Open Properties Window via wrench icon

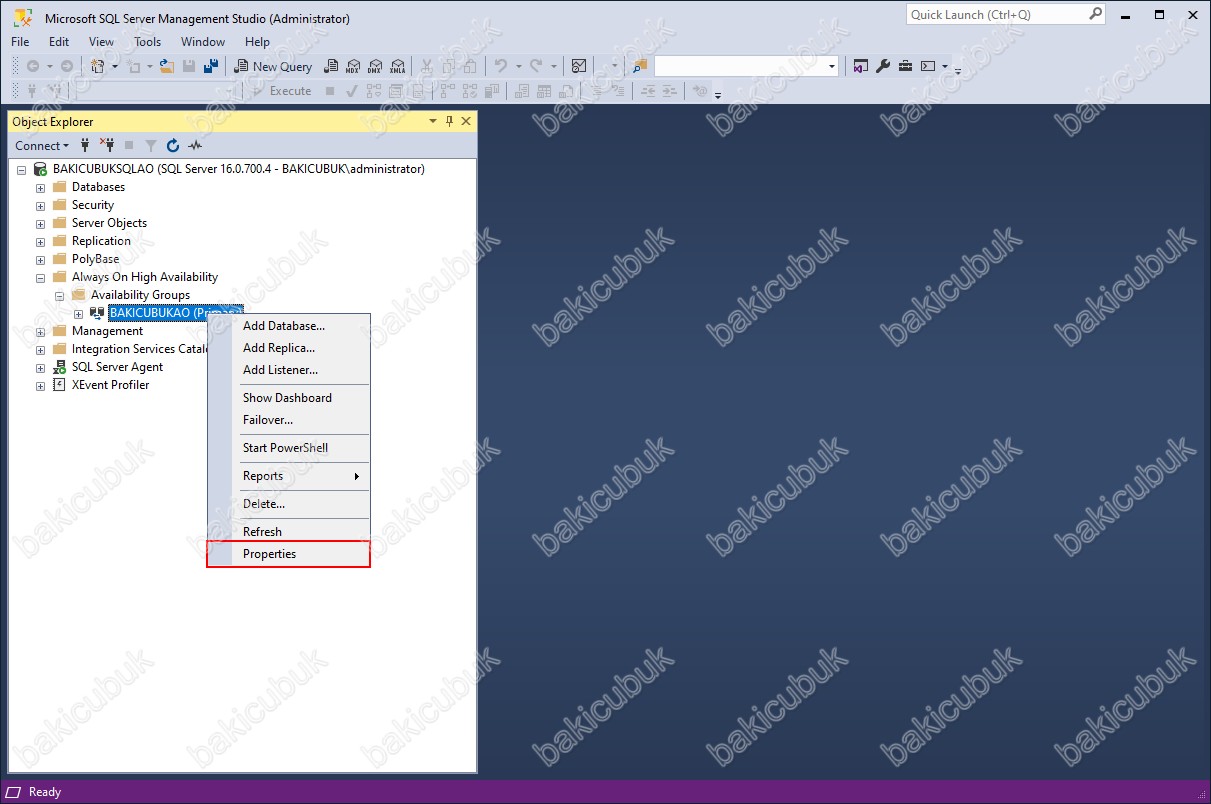(883, 66)
